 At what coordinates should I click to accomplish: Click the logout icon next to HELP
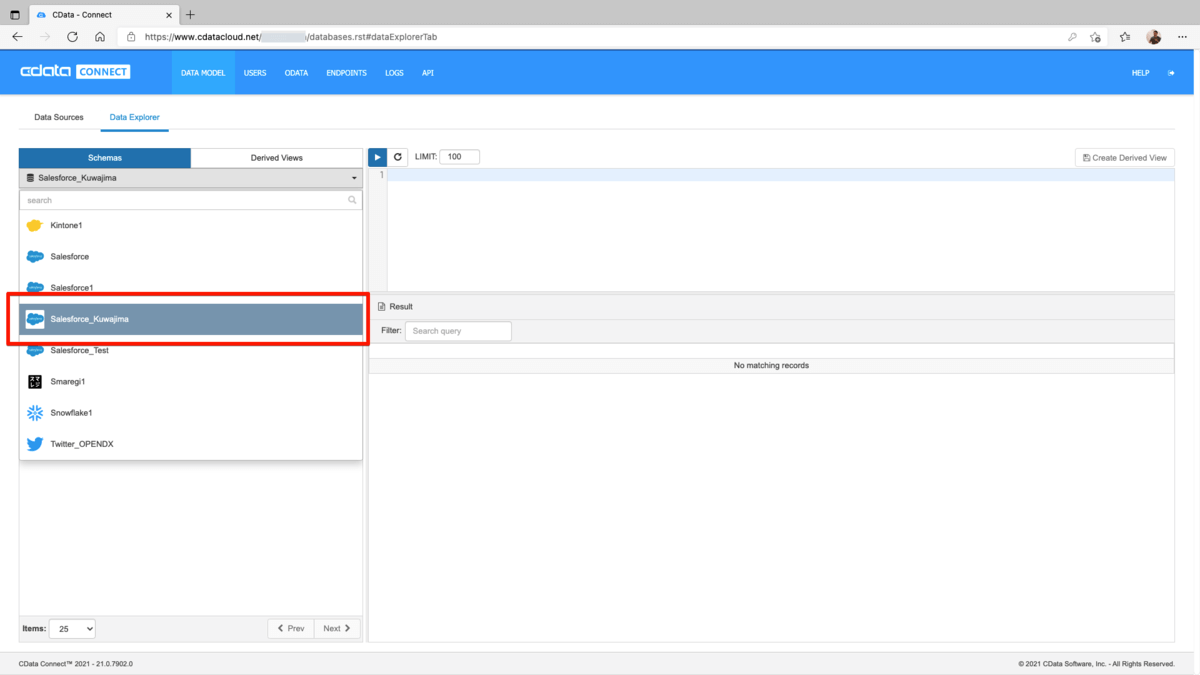1171,73
